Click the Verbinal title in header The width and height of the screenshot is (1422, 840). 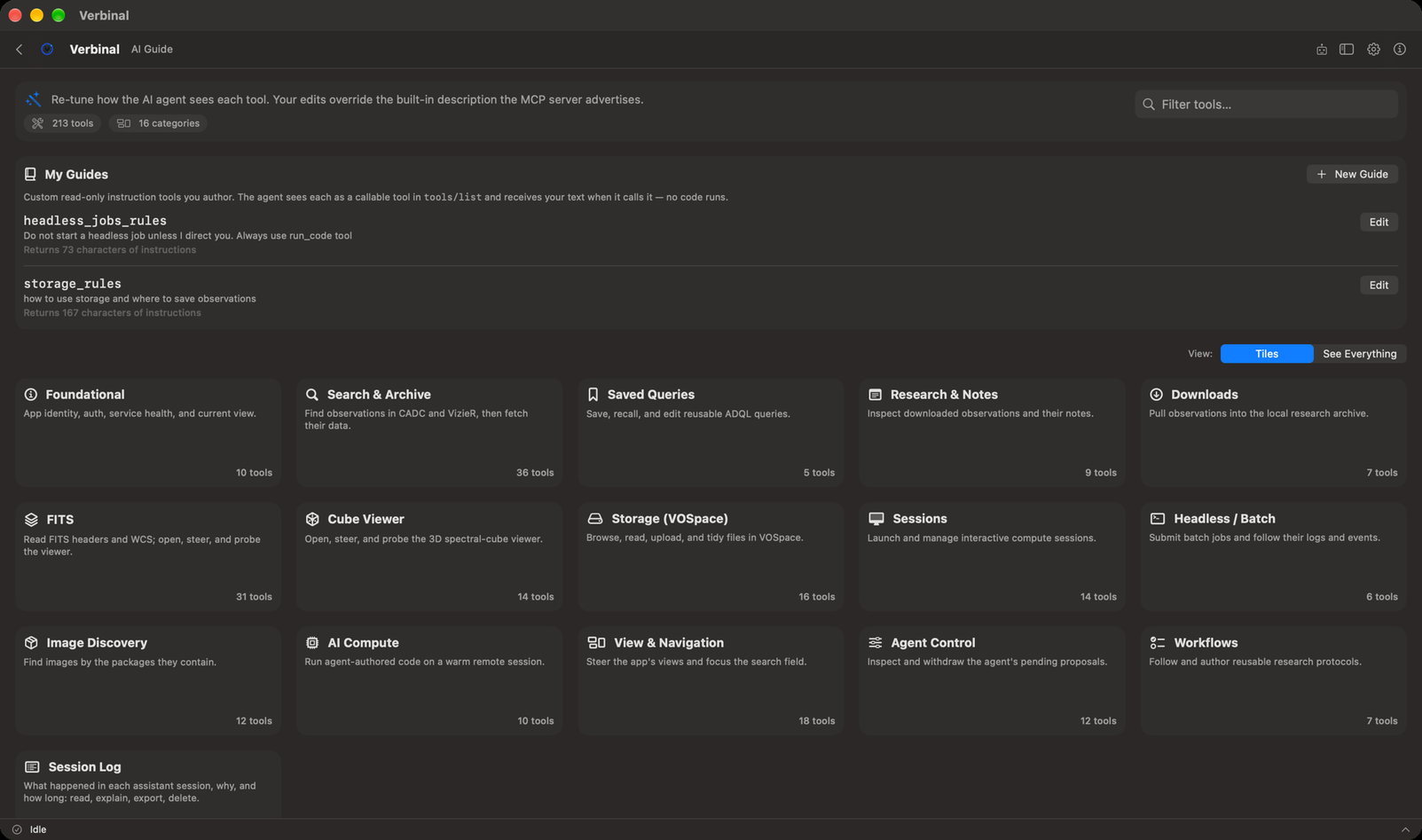coord(95,50)
